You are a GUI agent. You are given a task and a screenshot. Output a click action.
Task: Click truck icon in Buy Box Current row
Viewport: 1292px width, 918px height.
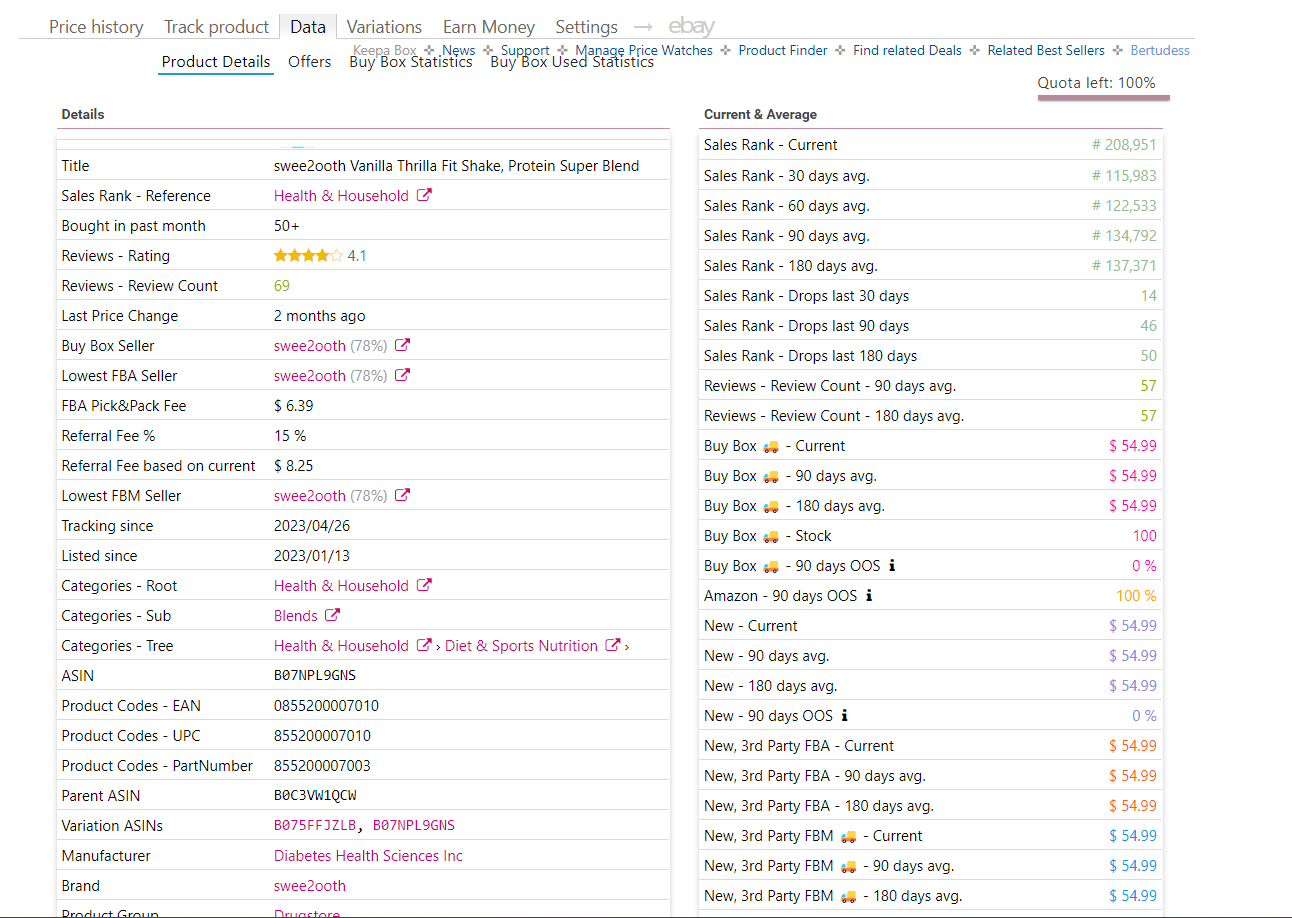771,446
